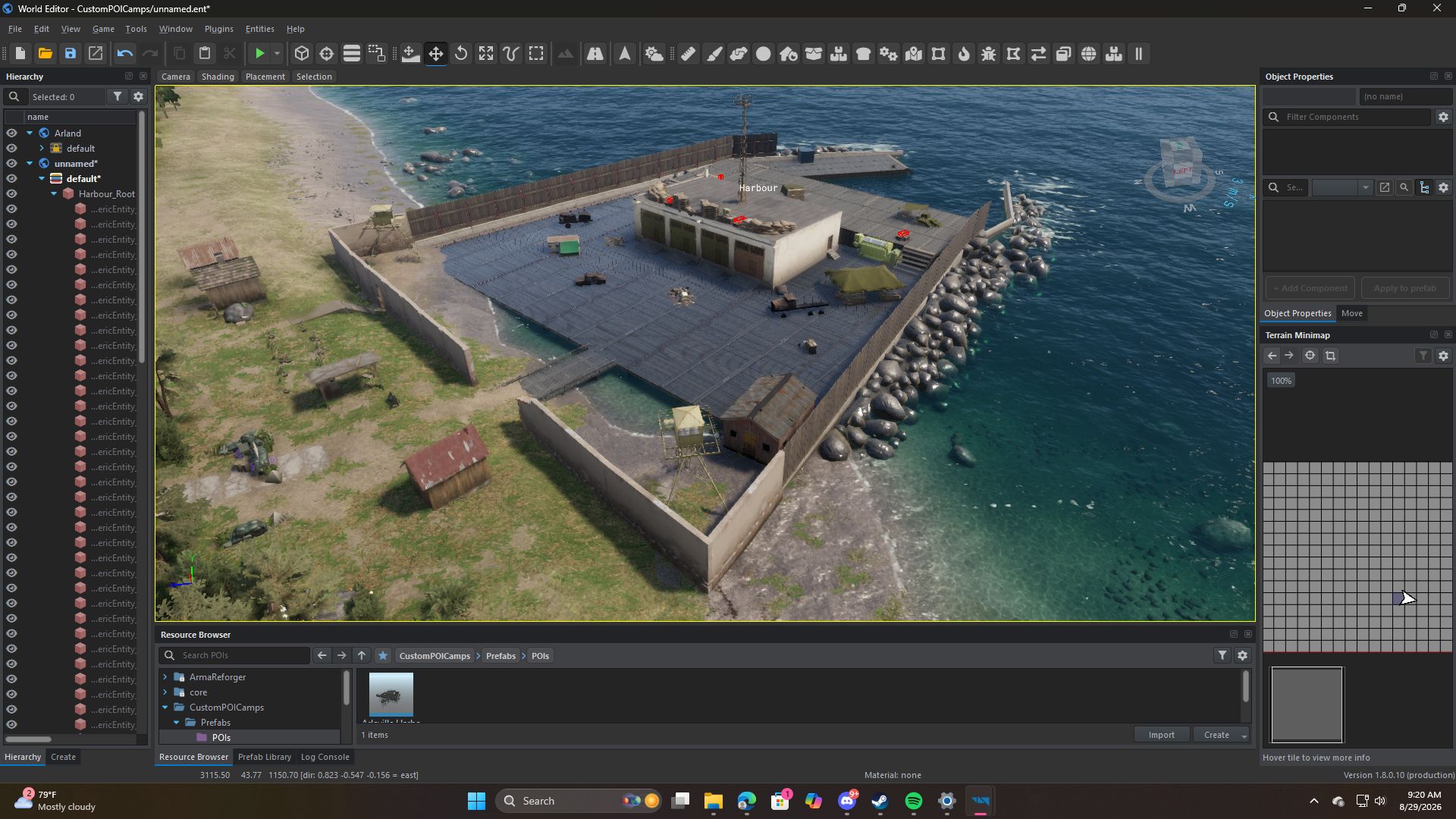The image size is (1456, 819).
Task: Click the bug debug icon
Action: [x=989, y=54]
